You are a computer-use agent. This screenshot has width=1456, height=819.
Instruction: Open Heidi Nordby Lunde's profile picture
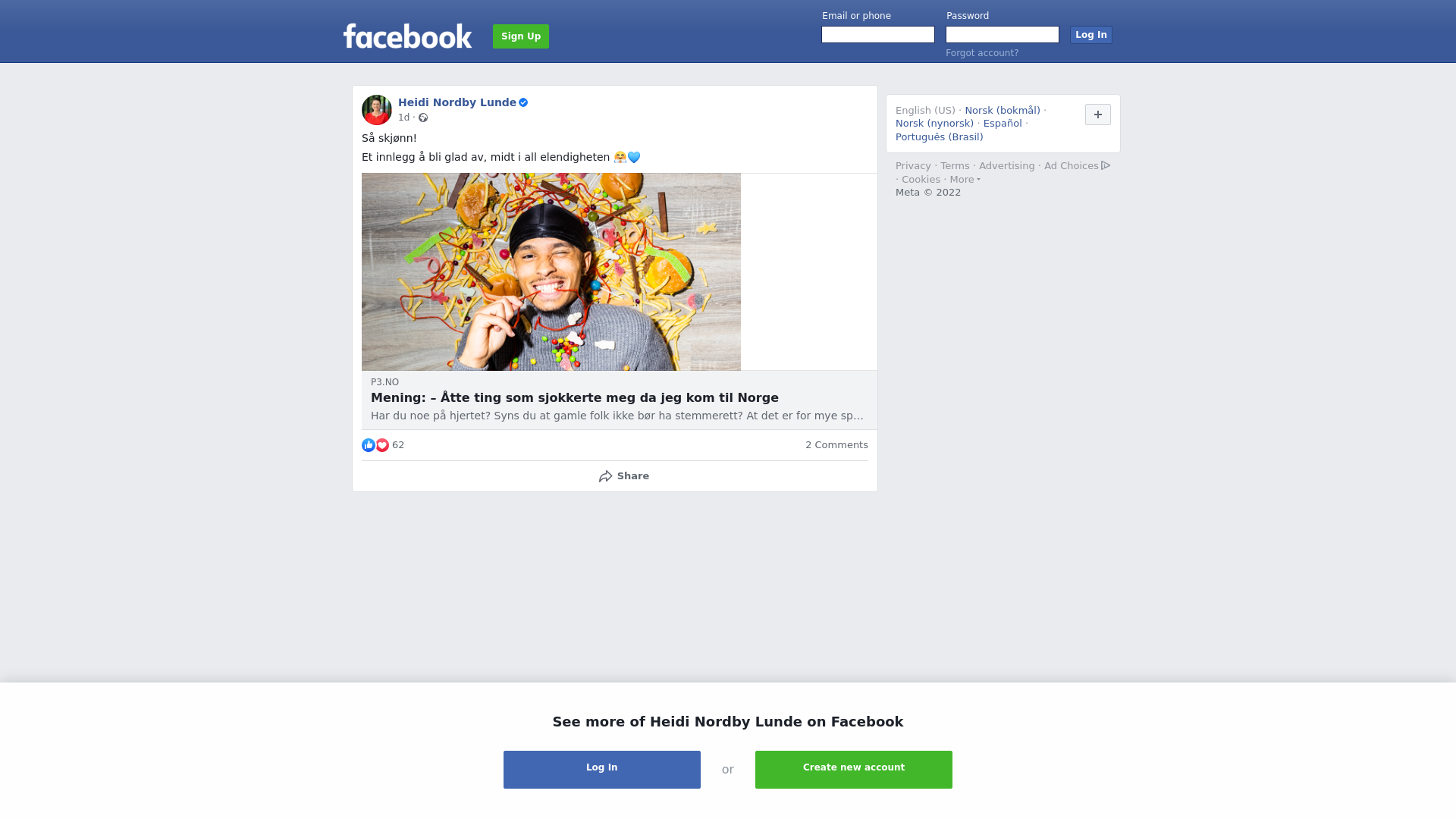(x=377, y=110)
